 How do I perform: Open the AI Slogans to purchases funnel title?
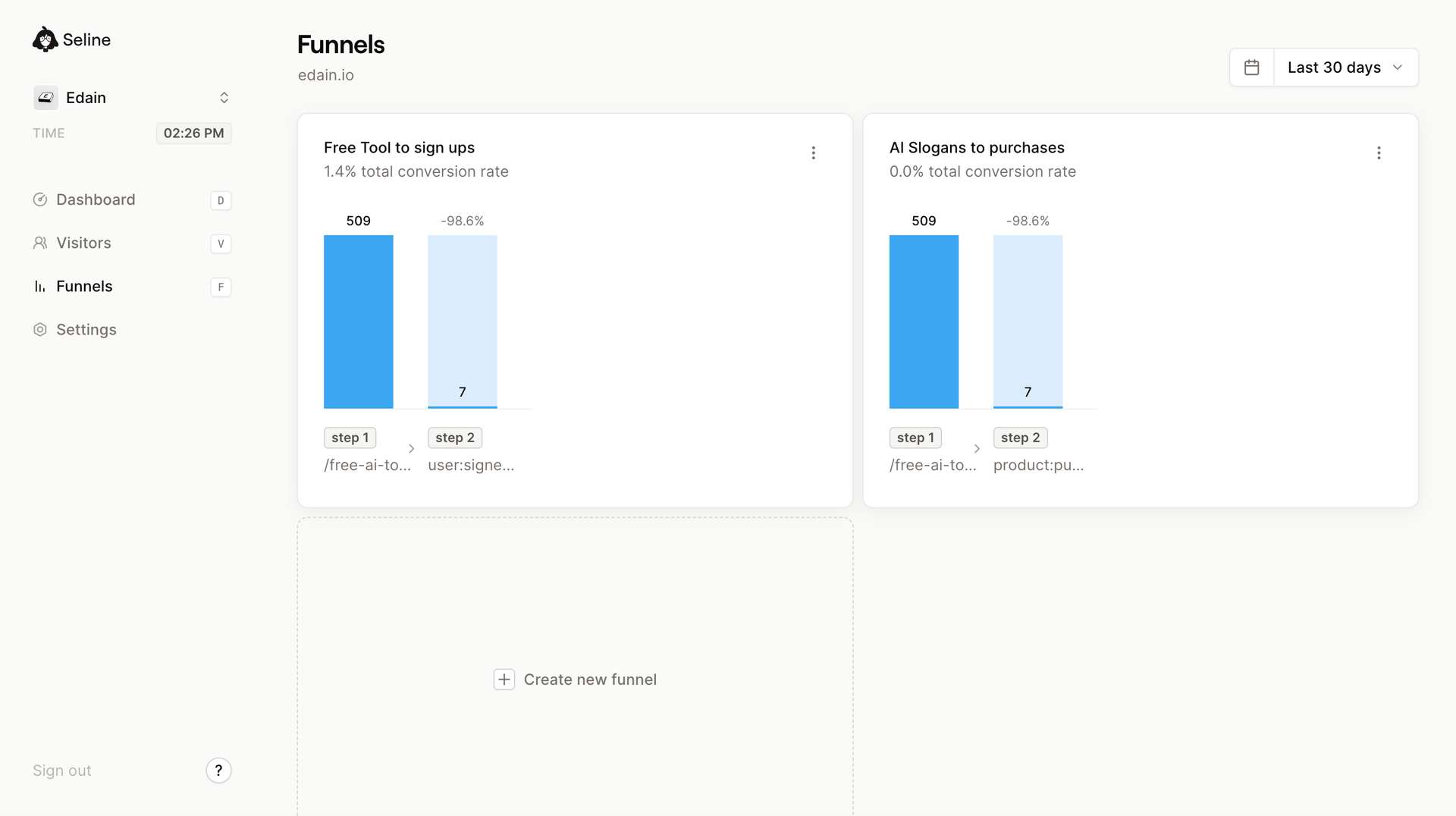(x=977, y=148)
